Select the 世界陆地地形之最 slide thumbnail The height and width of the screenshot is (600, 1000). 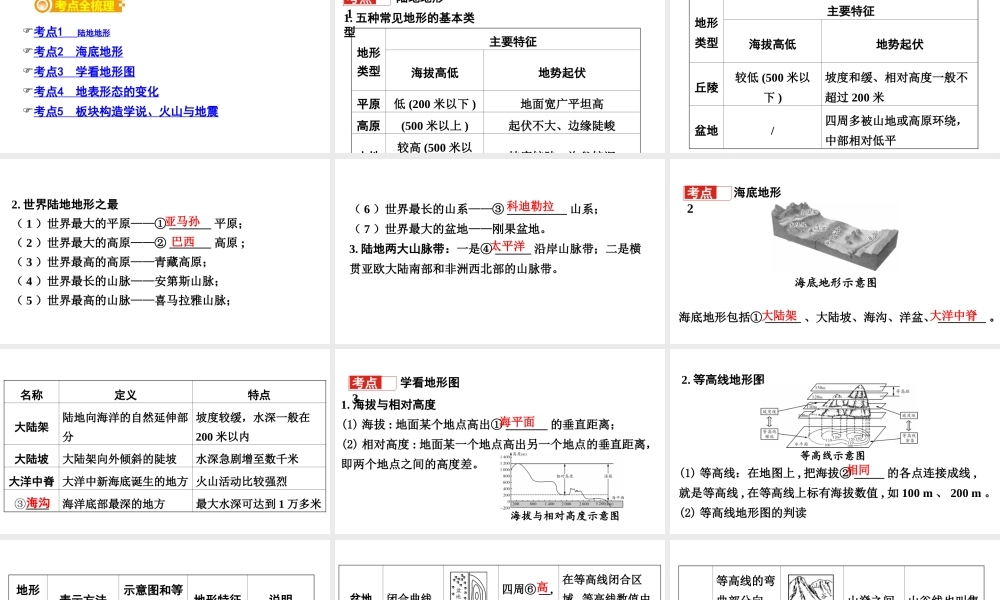click(165, 252)
